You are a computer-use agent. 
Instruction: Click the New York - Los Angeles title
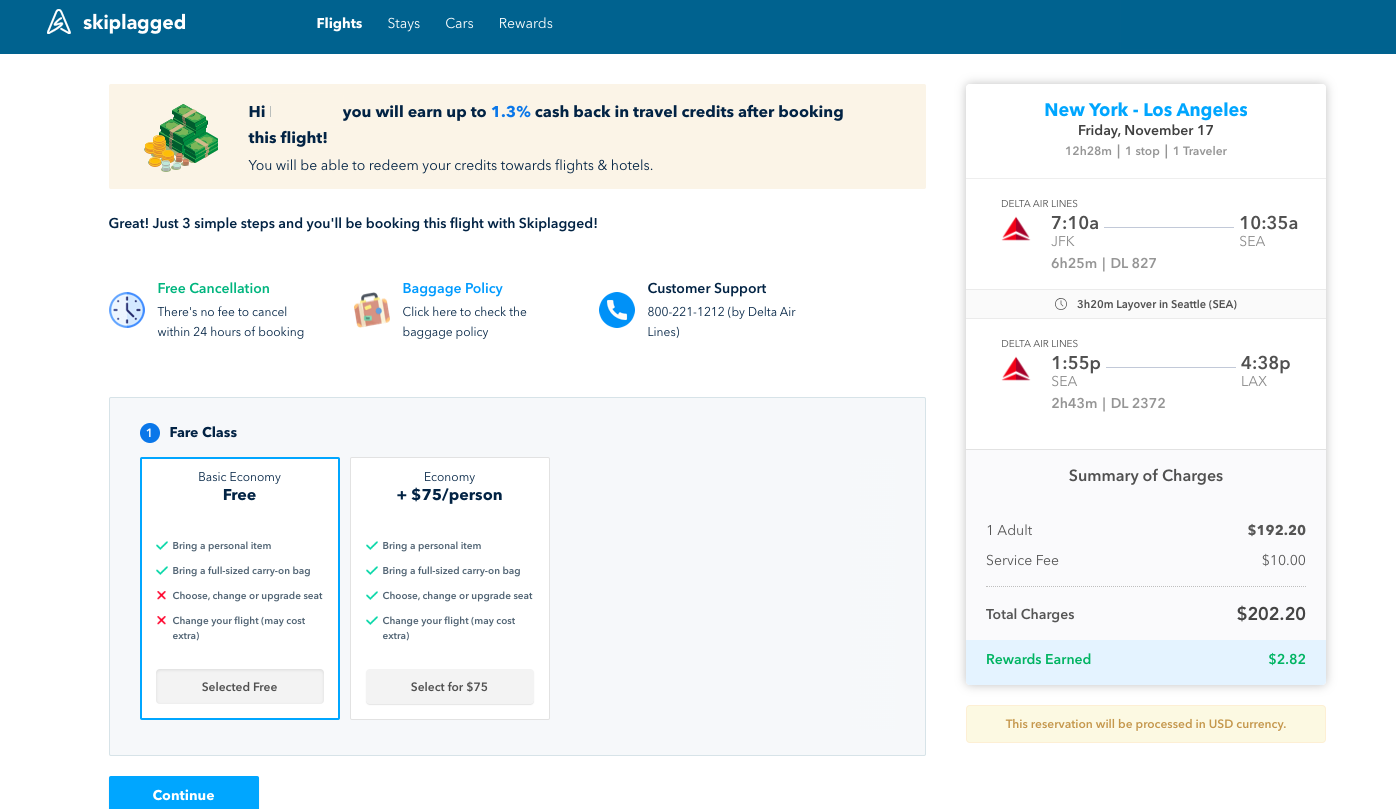click(x=1146, y=110)
